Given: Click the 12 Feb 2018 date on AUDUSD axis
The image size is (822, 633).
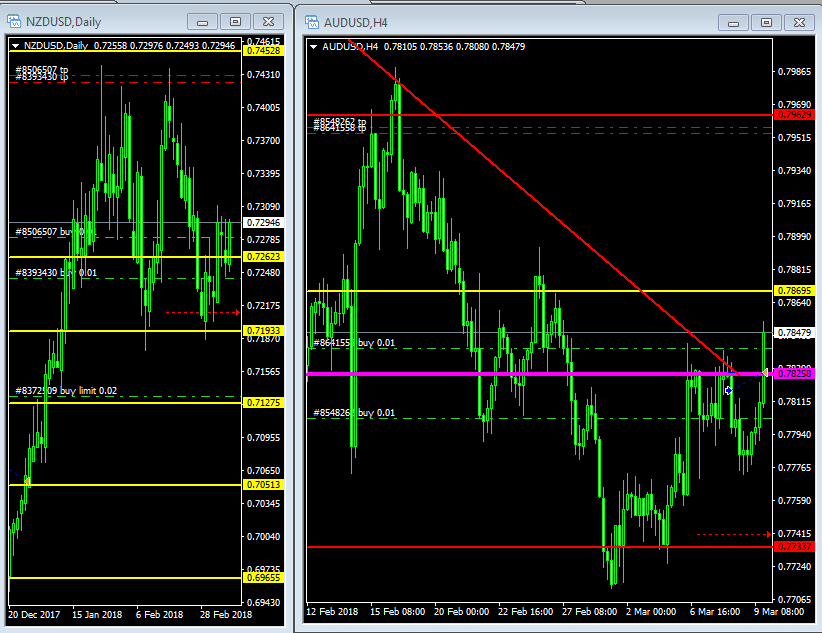Looking at the screenshot, I should (x=332, y=612).
